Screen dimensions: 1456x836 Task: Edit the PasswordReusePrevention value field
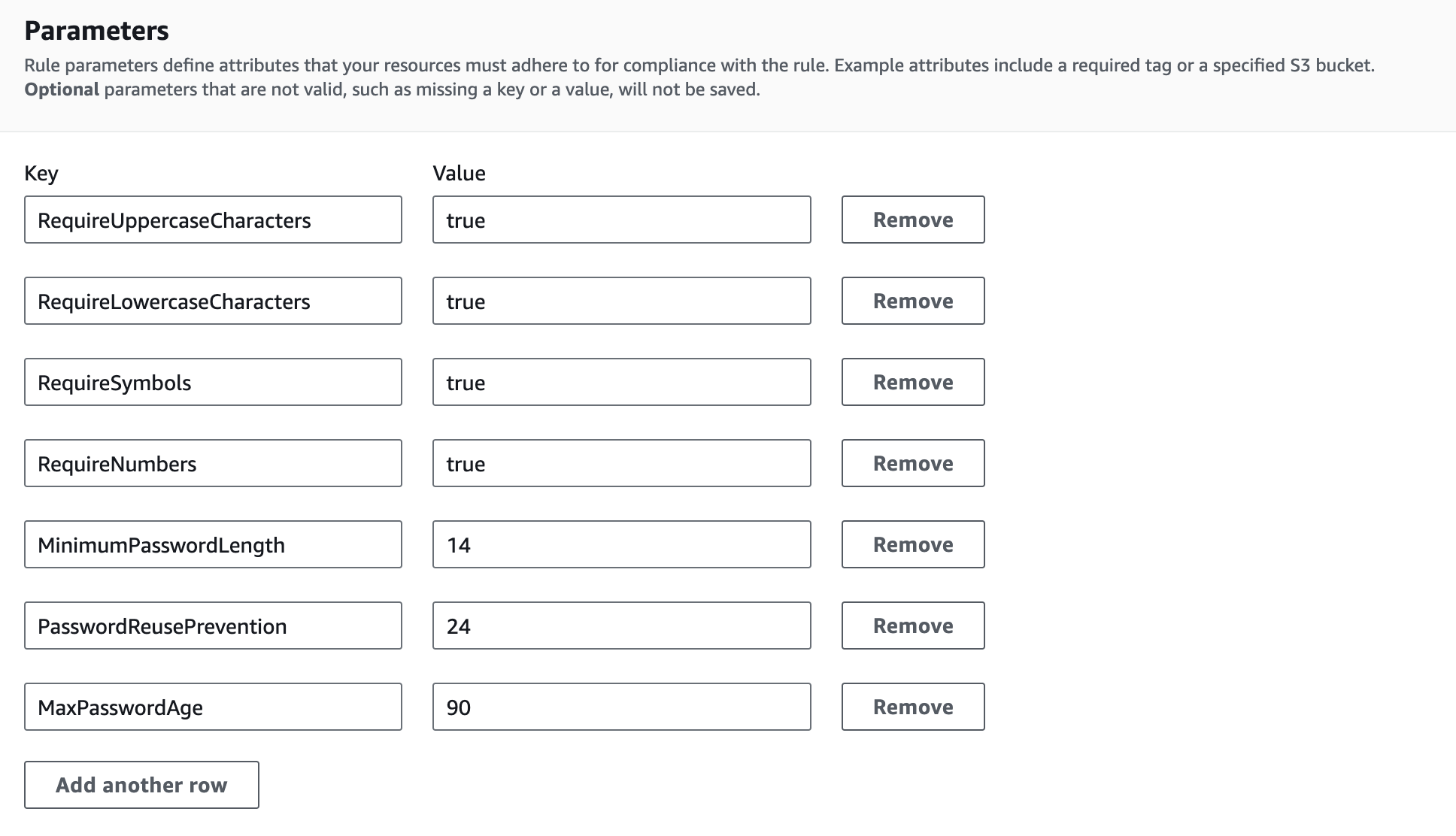(621, 626)
